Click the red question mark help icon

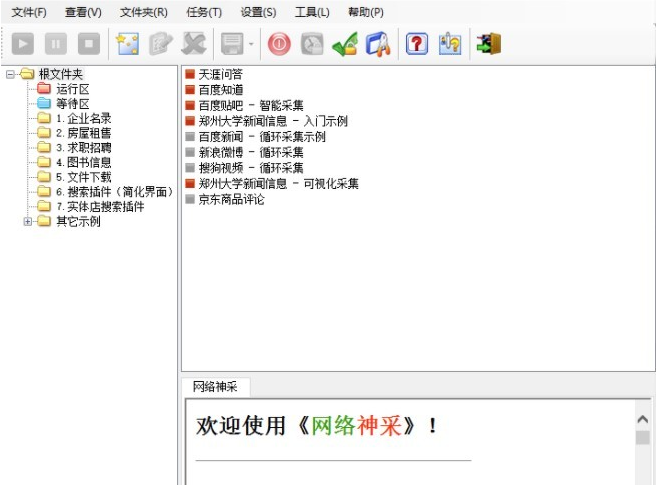click(x=416, y=44)
